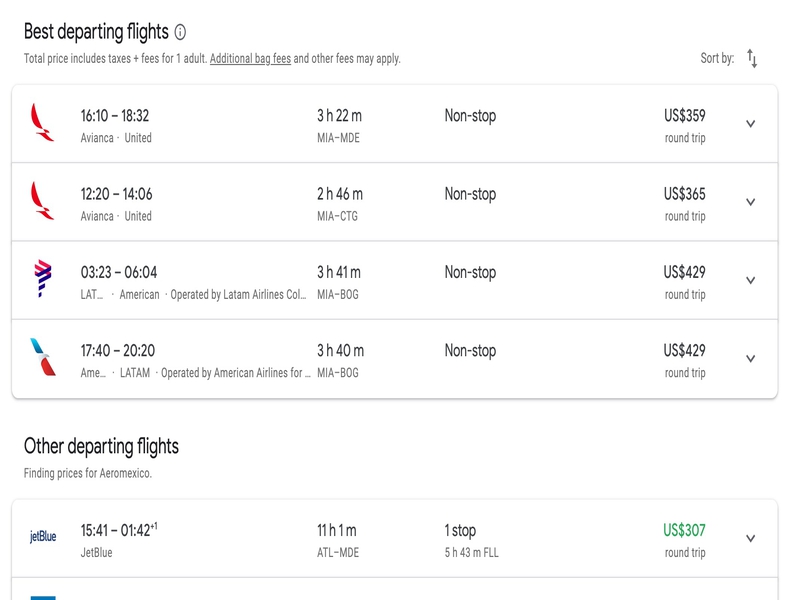Choose the 1 stop FLL layover flight
The image size is (800, 600).
tap(395, 538)
